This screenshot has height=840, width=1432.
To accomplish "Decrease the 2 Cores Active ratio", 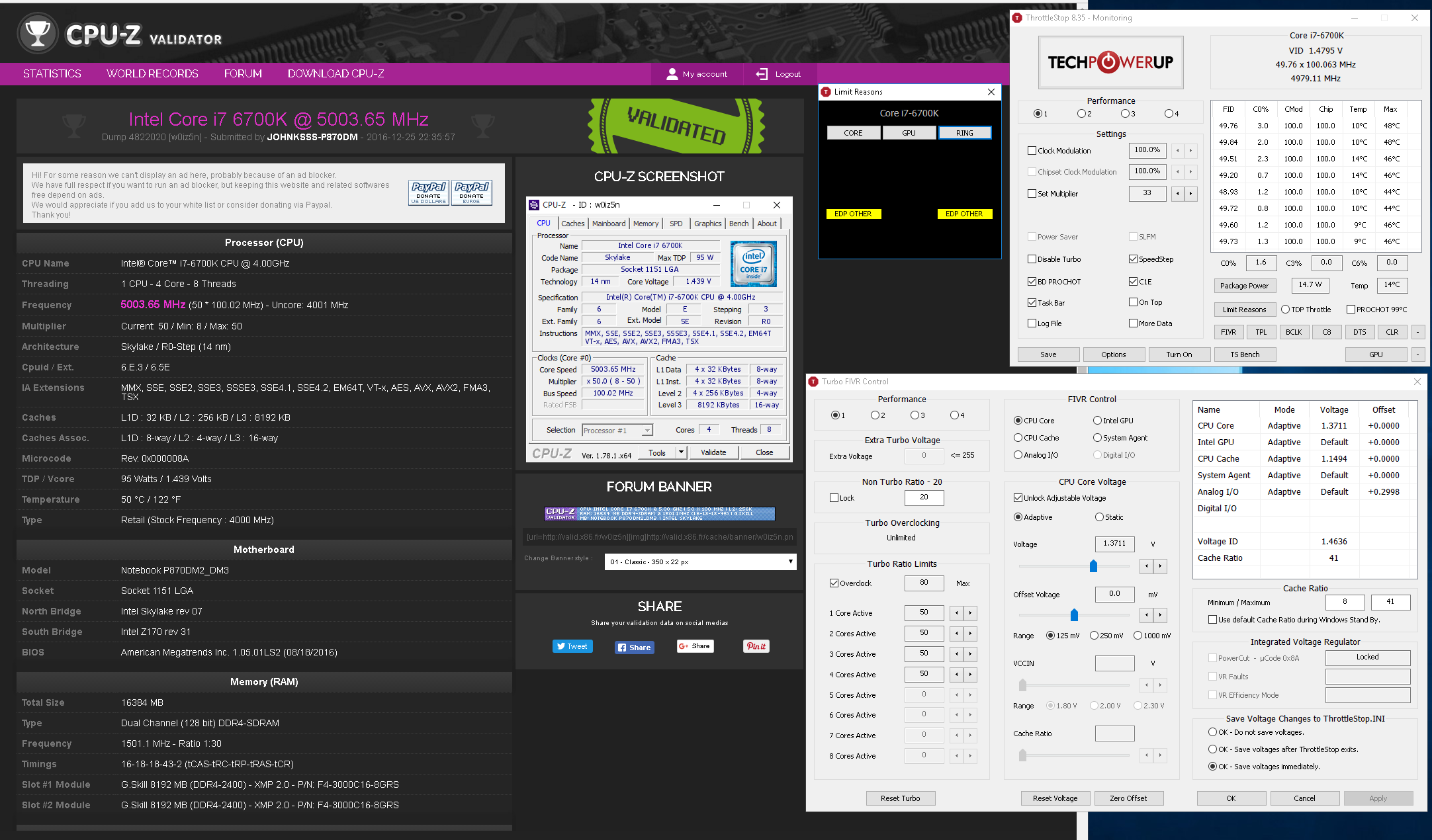I will tap(956, 634).
